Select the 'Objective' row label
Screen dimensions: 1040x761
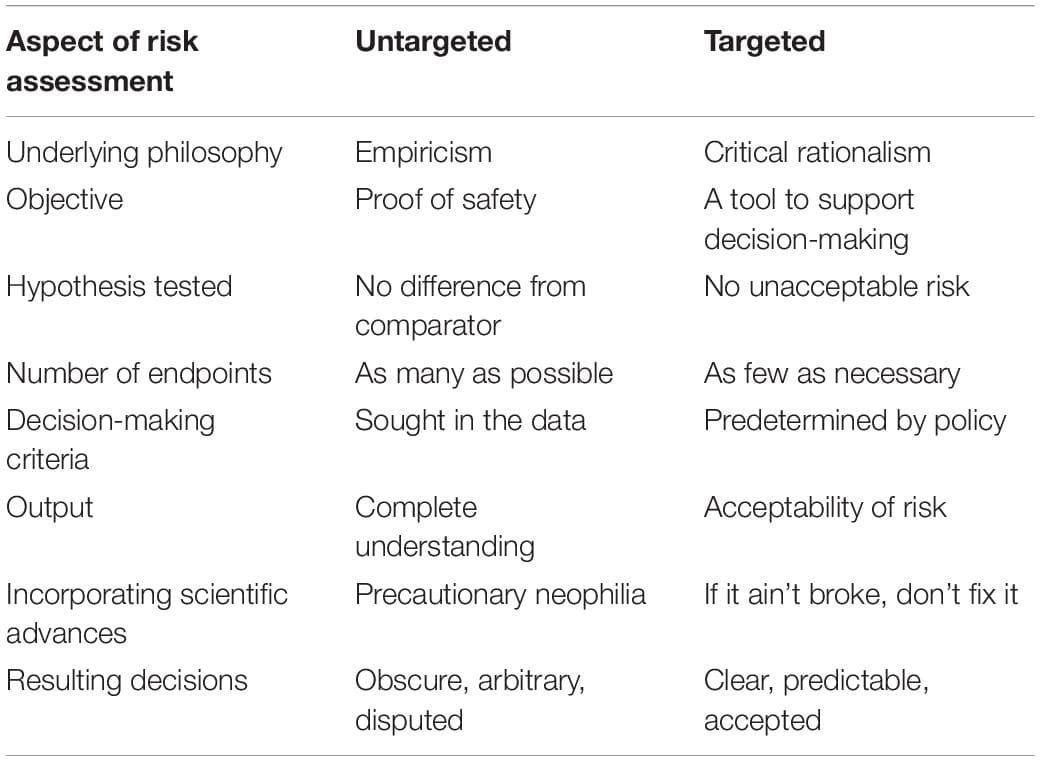[x=64, y=199]
